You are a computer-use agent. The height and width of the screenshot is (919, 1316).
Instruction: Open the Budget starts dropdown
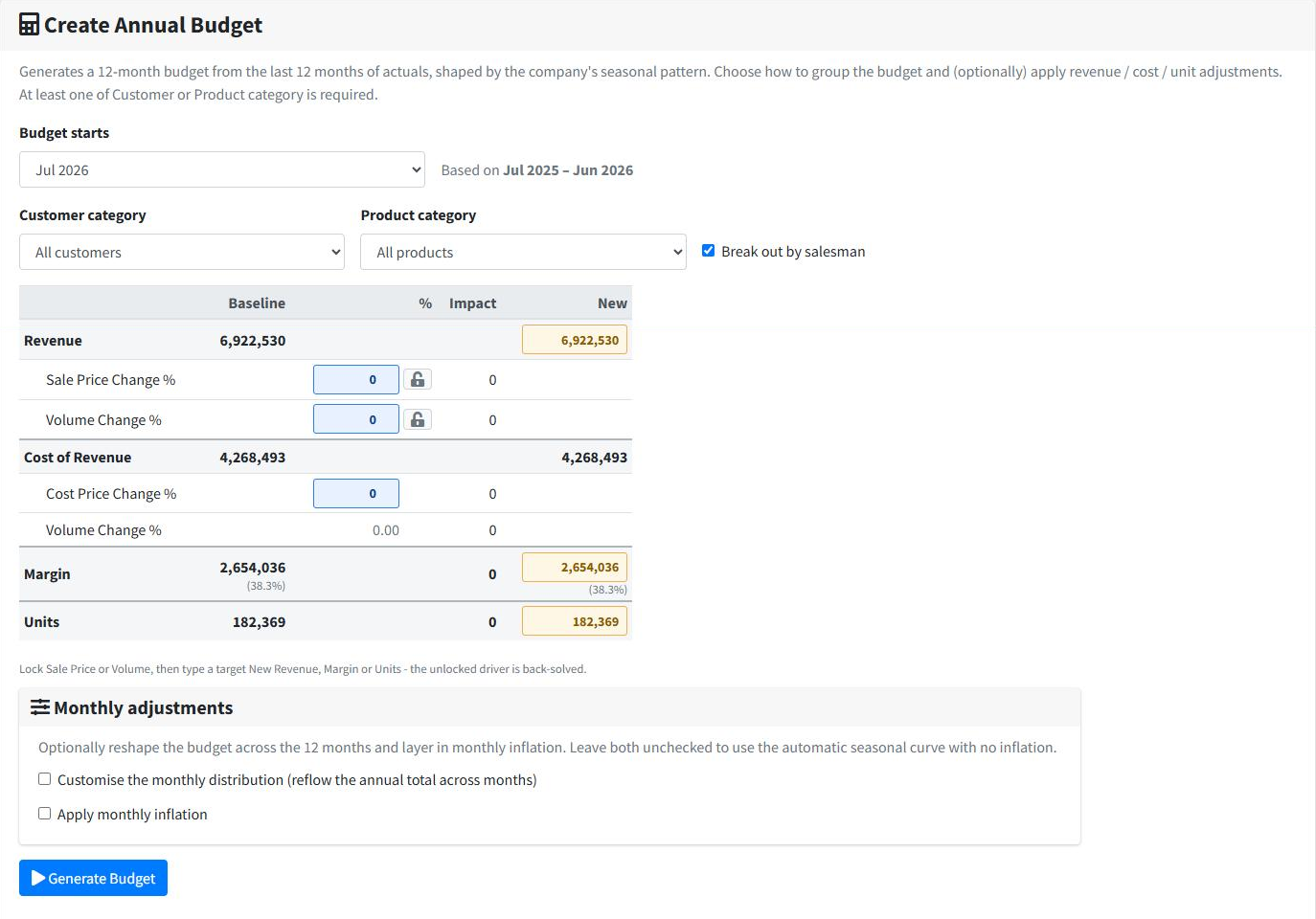point(221,169)
